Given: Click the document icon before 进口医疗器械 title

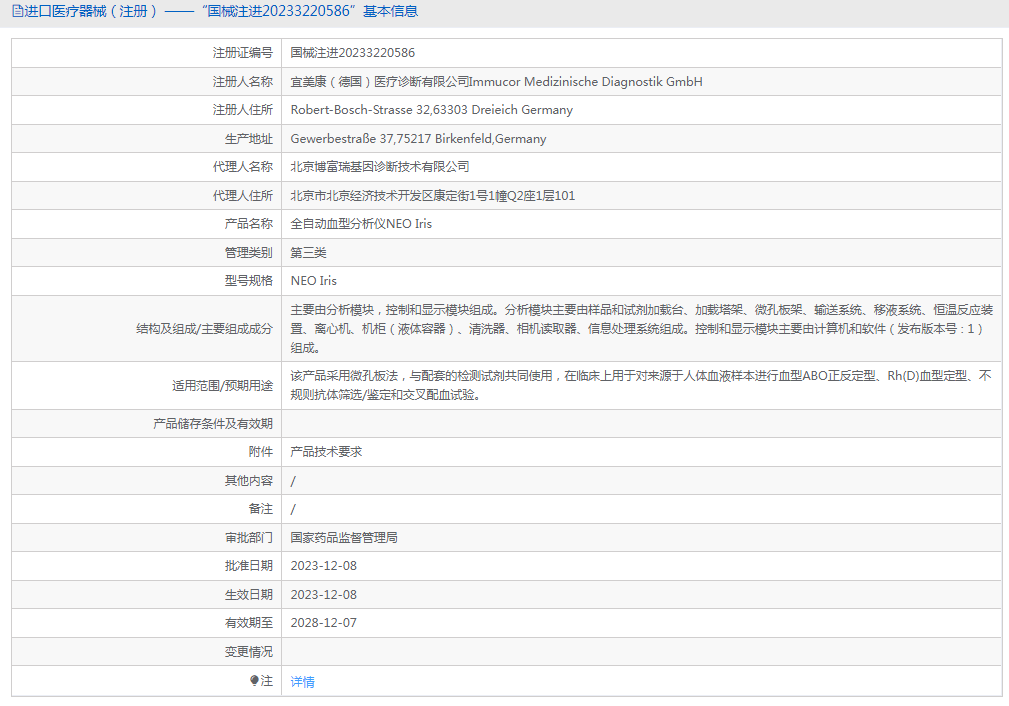Looking at the screenshot, I should pos(17,11).
